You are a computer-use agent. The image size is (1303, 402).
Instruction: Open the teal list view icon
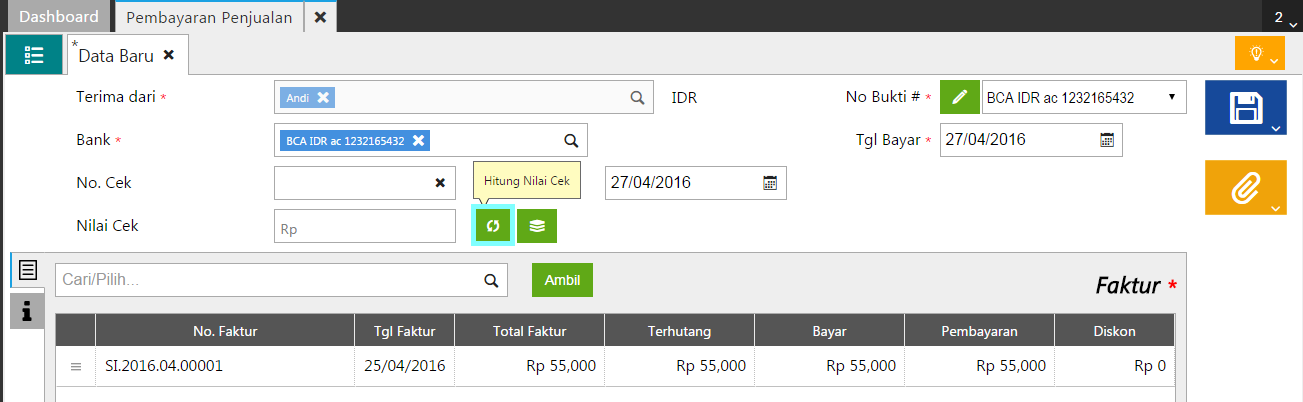[x=34, y=55]
